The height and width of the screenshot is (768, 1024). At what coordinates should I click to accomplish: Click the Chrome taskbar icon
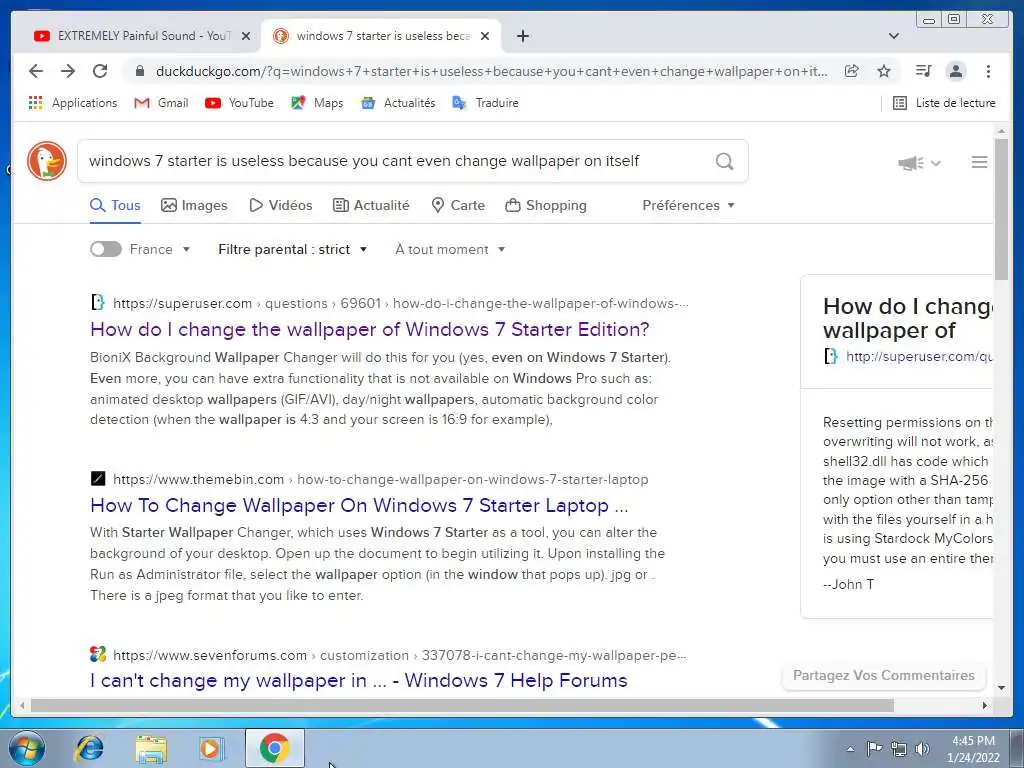(274, 748)
